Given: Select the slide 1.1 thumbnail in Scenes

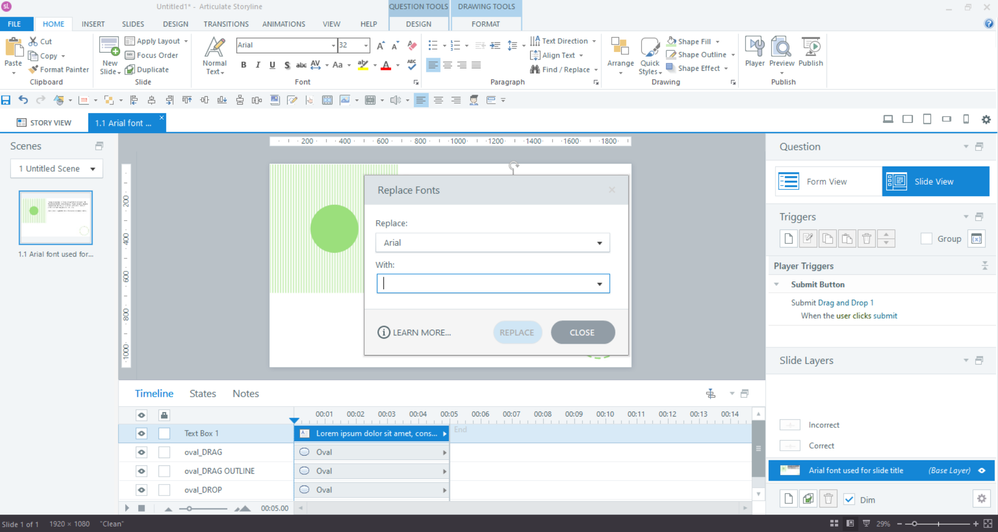Looking at the screenshot, I should 56,217.
